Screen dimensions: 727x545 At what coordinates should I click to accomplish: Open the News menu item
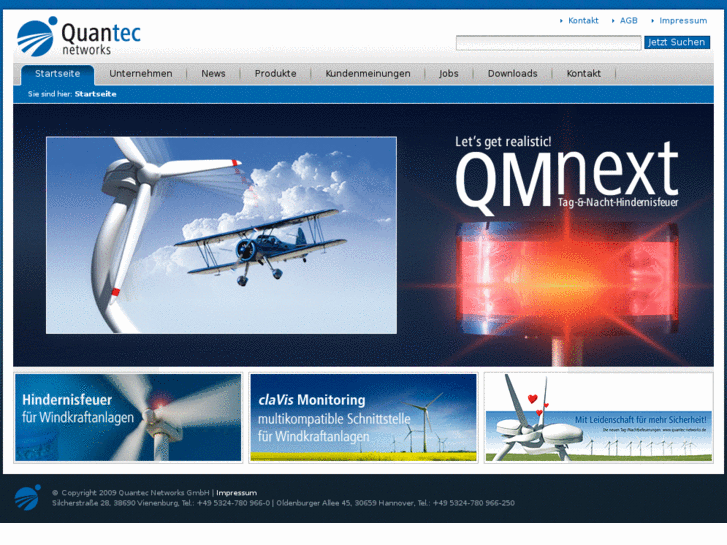click(213, 74)
